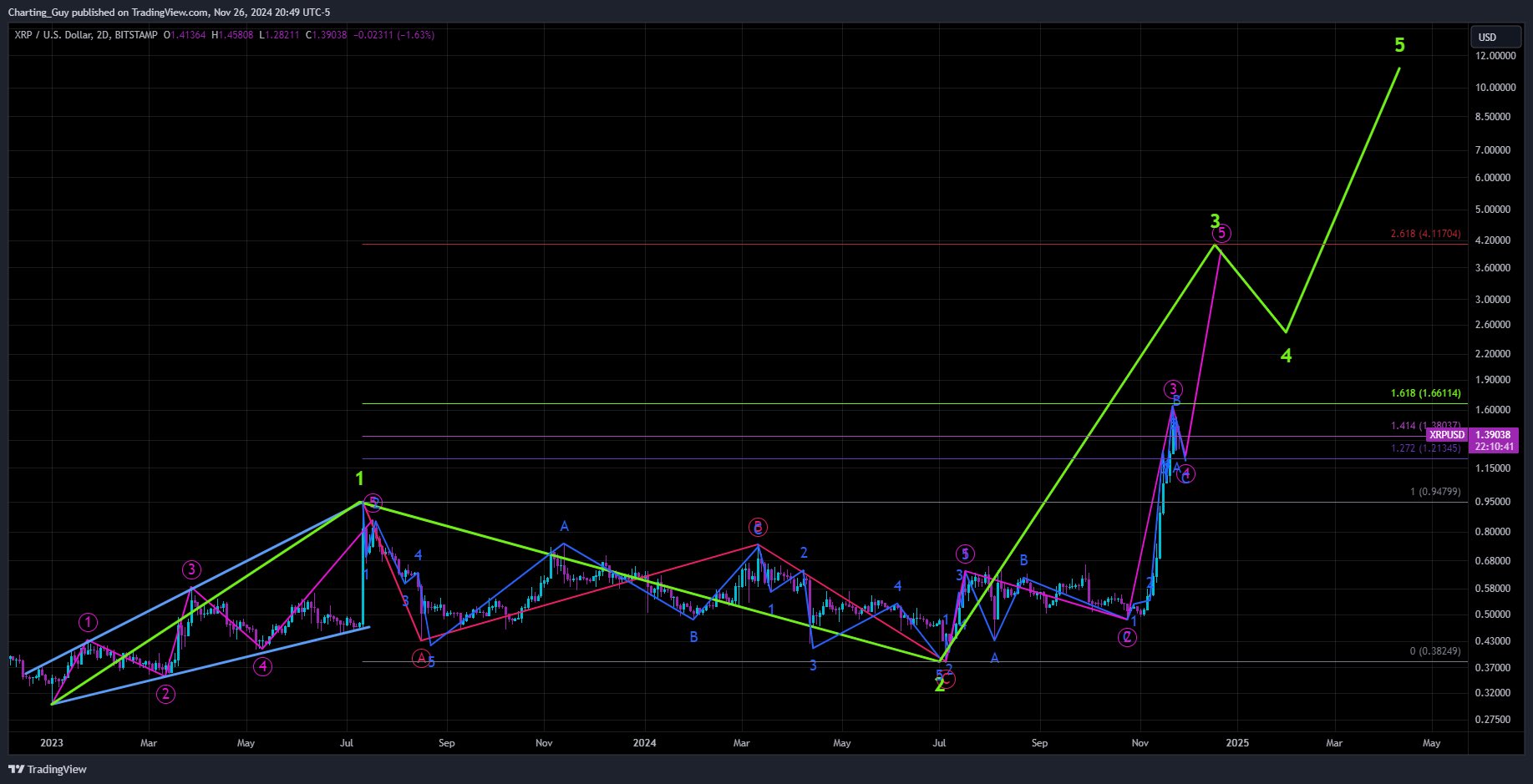Open the BITSTAMP exchange selector
This screenshot has height=784, width=1533.
point(136,35)
